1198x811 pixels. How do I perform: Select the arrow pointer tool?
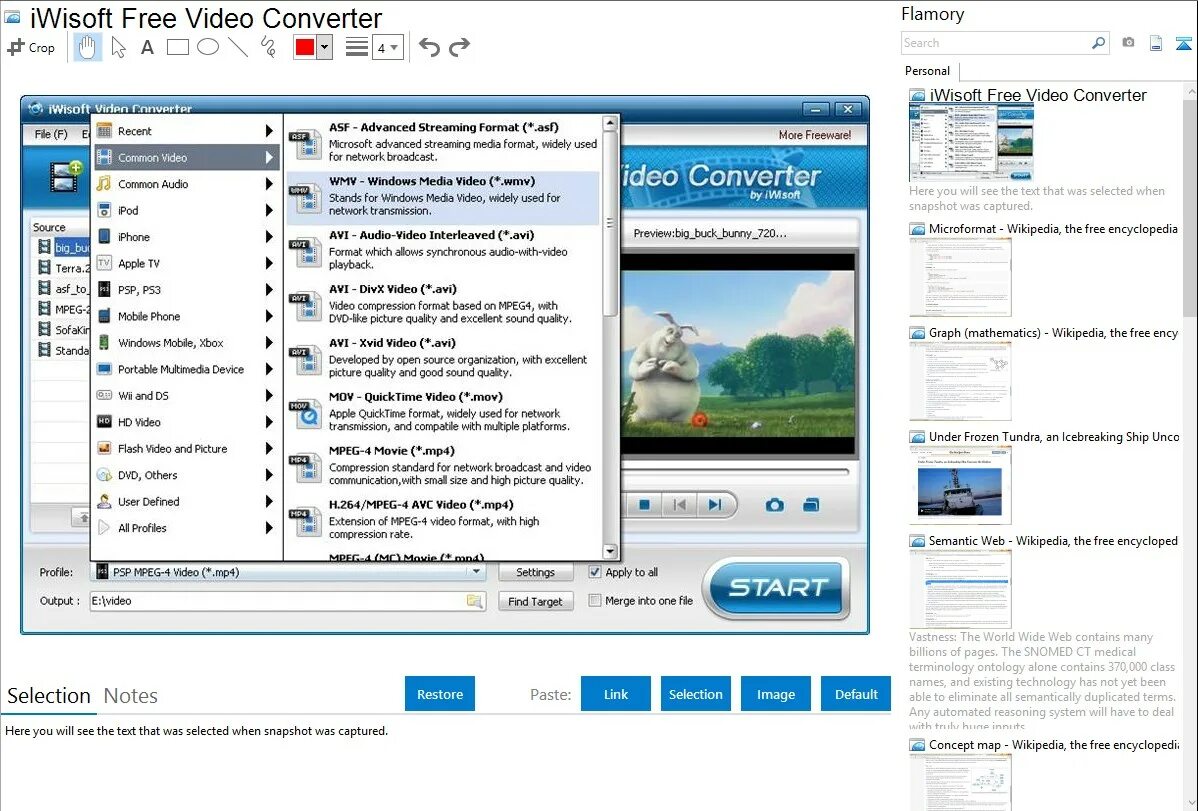118,47
